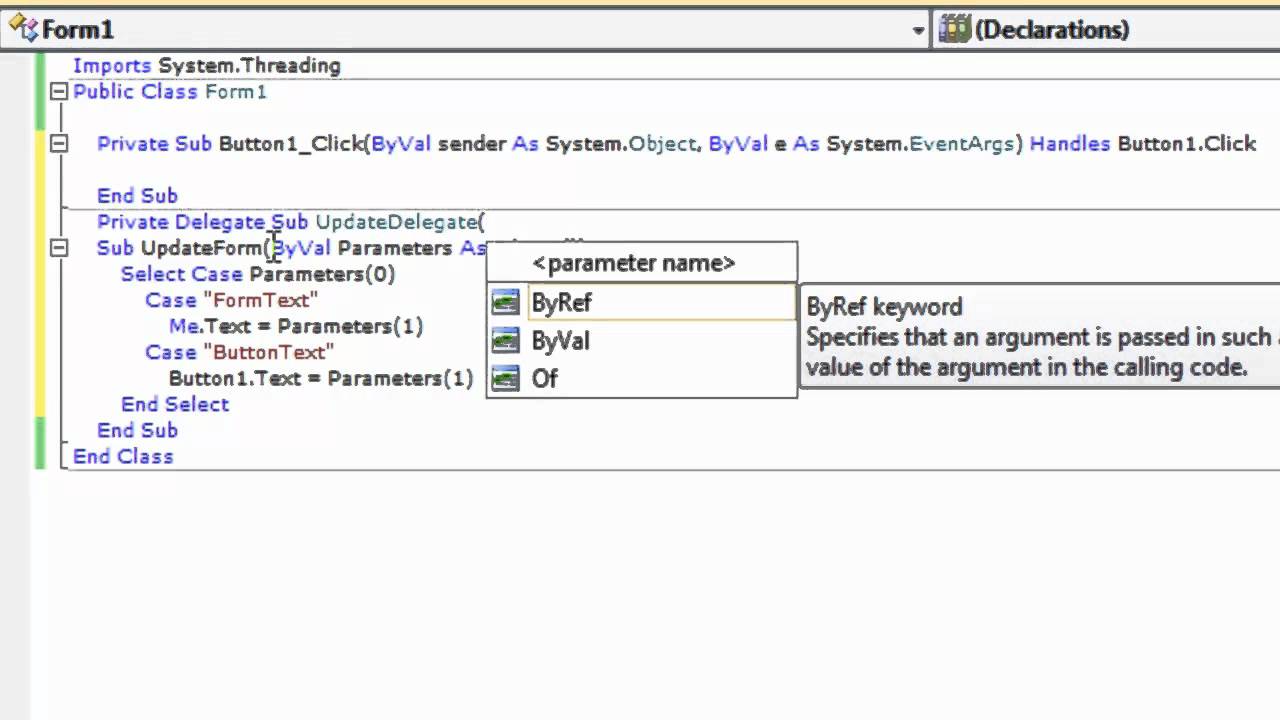The image size is (1280, 720).
Task: Click the End Select line
Action: coord(175,403)
